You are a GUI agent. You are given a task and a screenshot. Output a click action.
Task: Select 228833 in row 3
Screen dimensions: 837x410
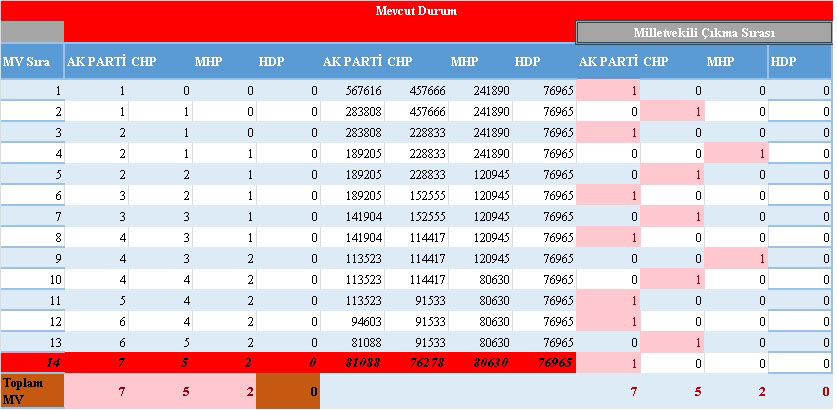point(416,132)
